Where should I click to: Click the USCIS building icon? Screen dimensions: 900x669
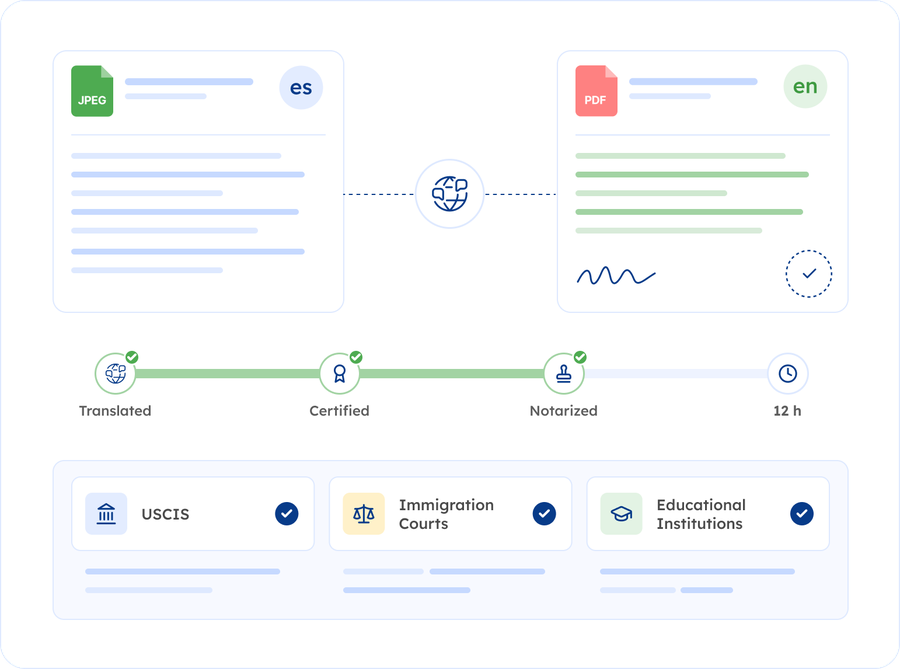(x=106, y=514)
